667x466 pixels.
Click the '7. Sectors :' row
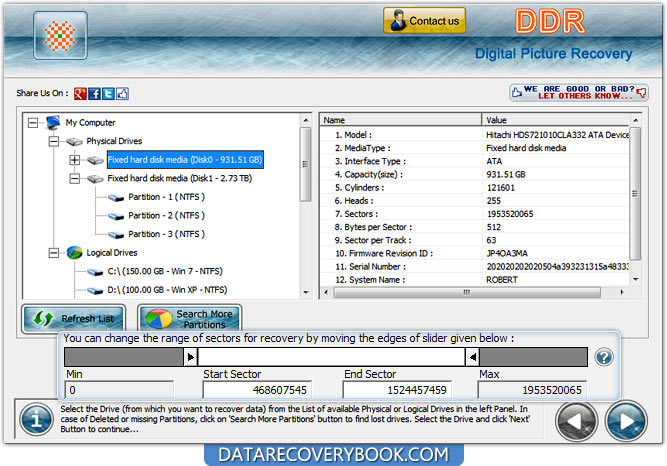click(474, 214)
